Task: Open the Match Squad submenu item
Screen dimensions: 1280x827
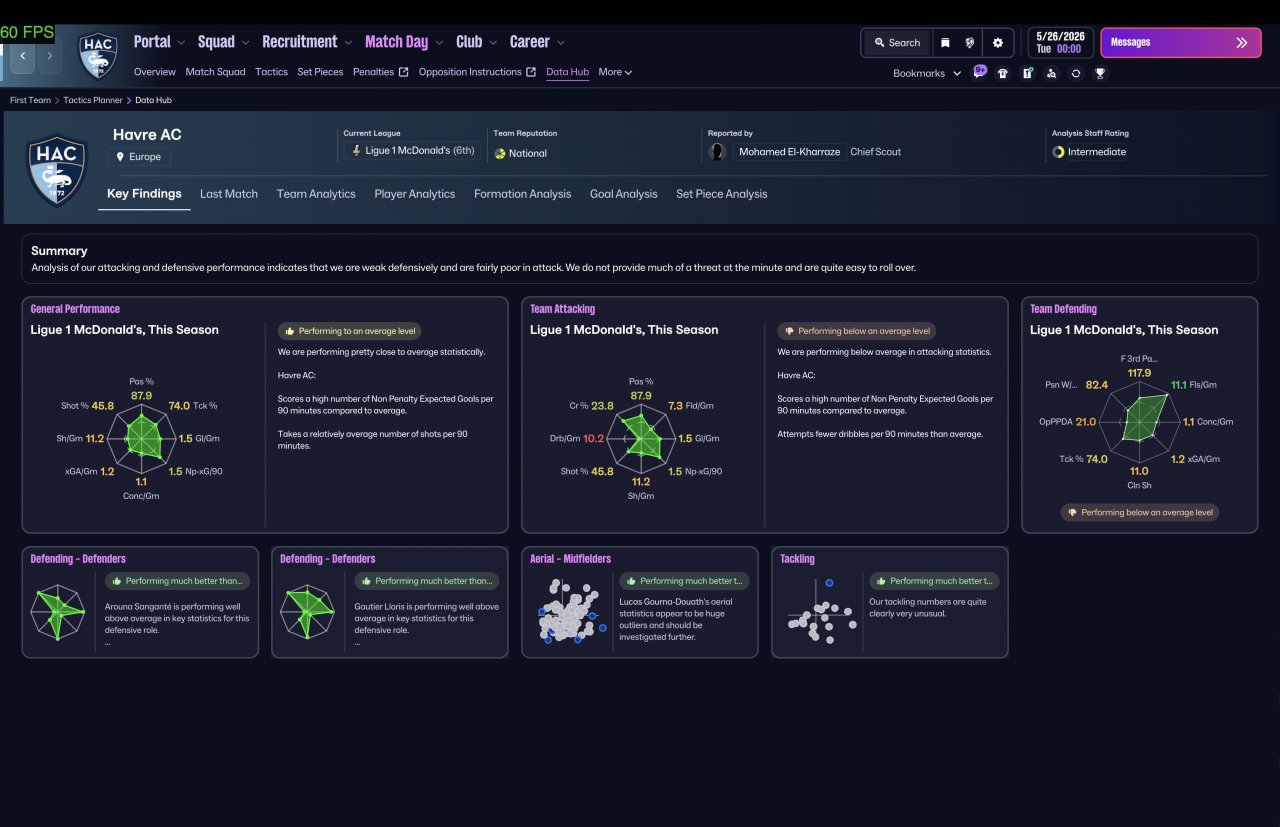Action: click(x=215, y=72)
